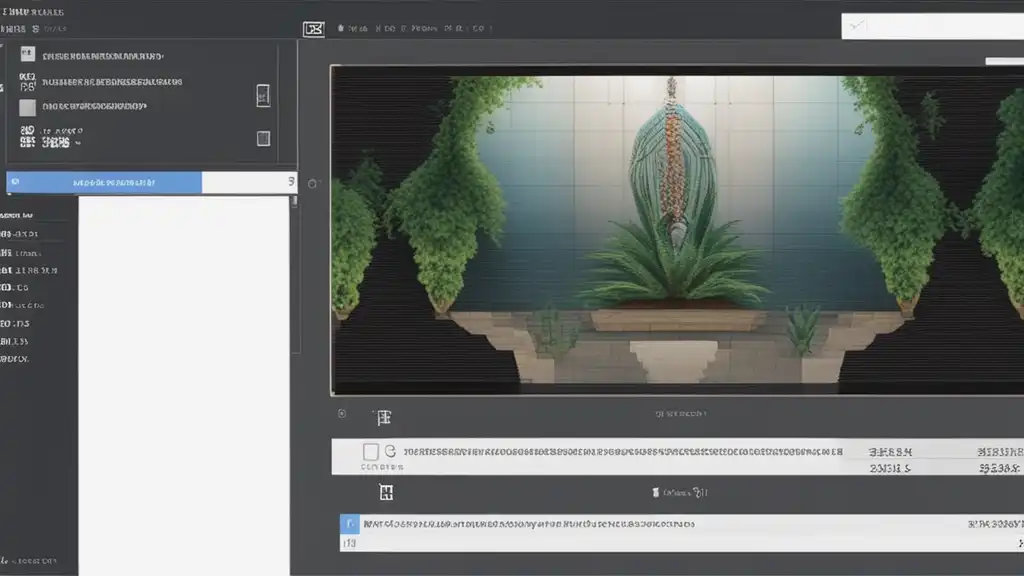Image resolution: width=1024 pixels, height=576 pixels.
Task: Click the circular refresh icon next to the empty checkbox
Action: click(390, 451)
